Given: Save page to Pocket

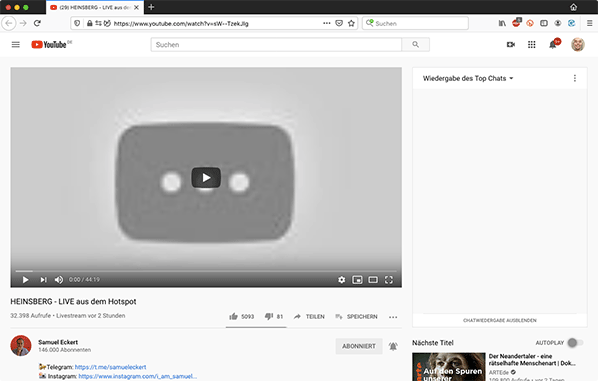Looking at the screenshot, I should (339, 23).
